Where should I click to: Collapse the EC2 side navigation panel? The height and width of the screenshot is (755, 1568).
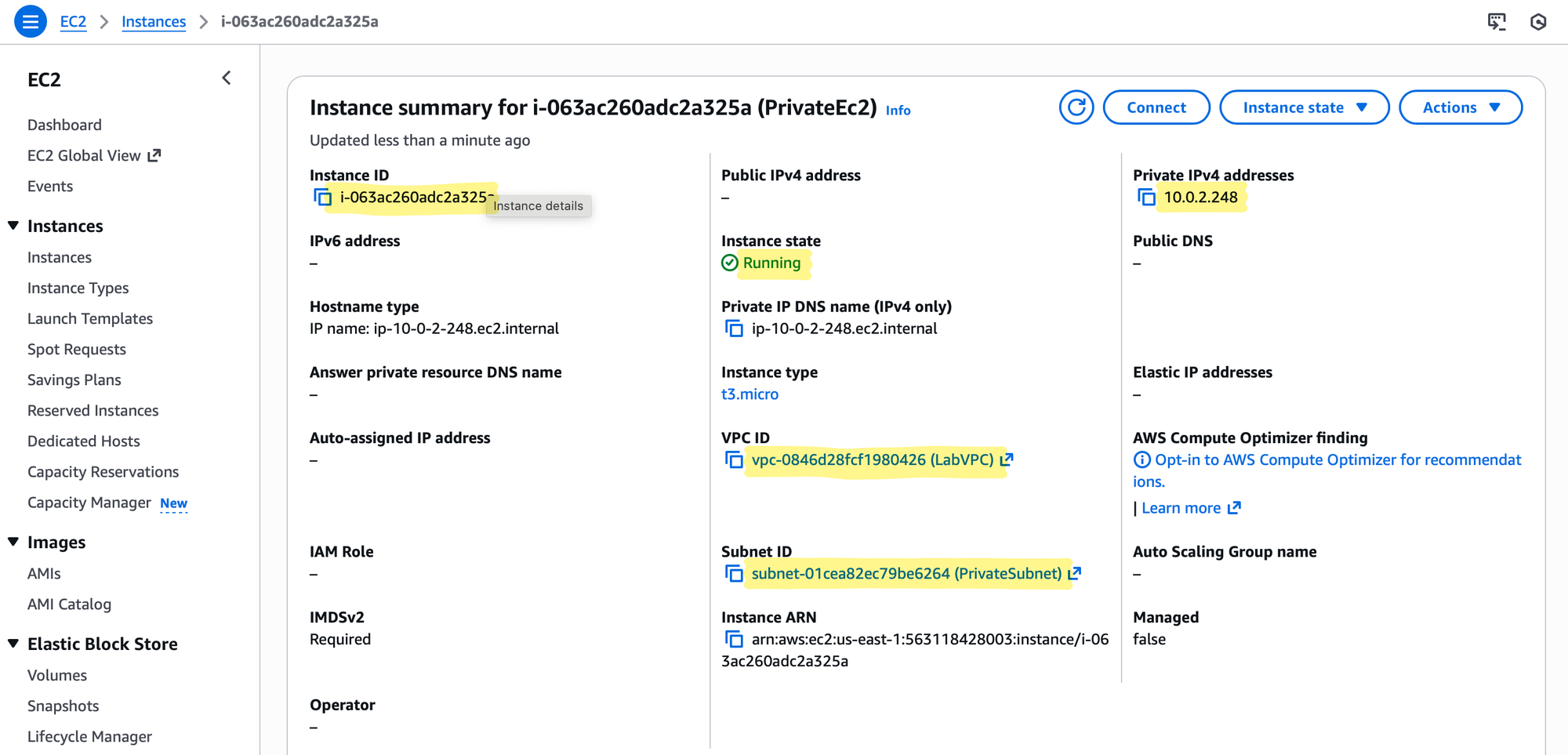coord(227,78)
